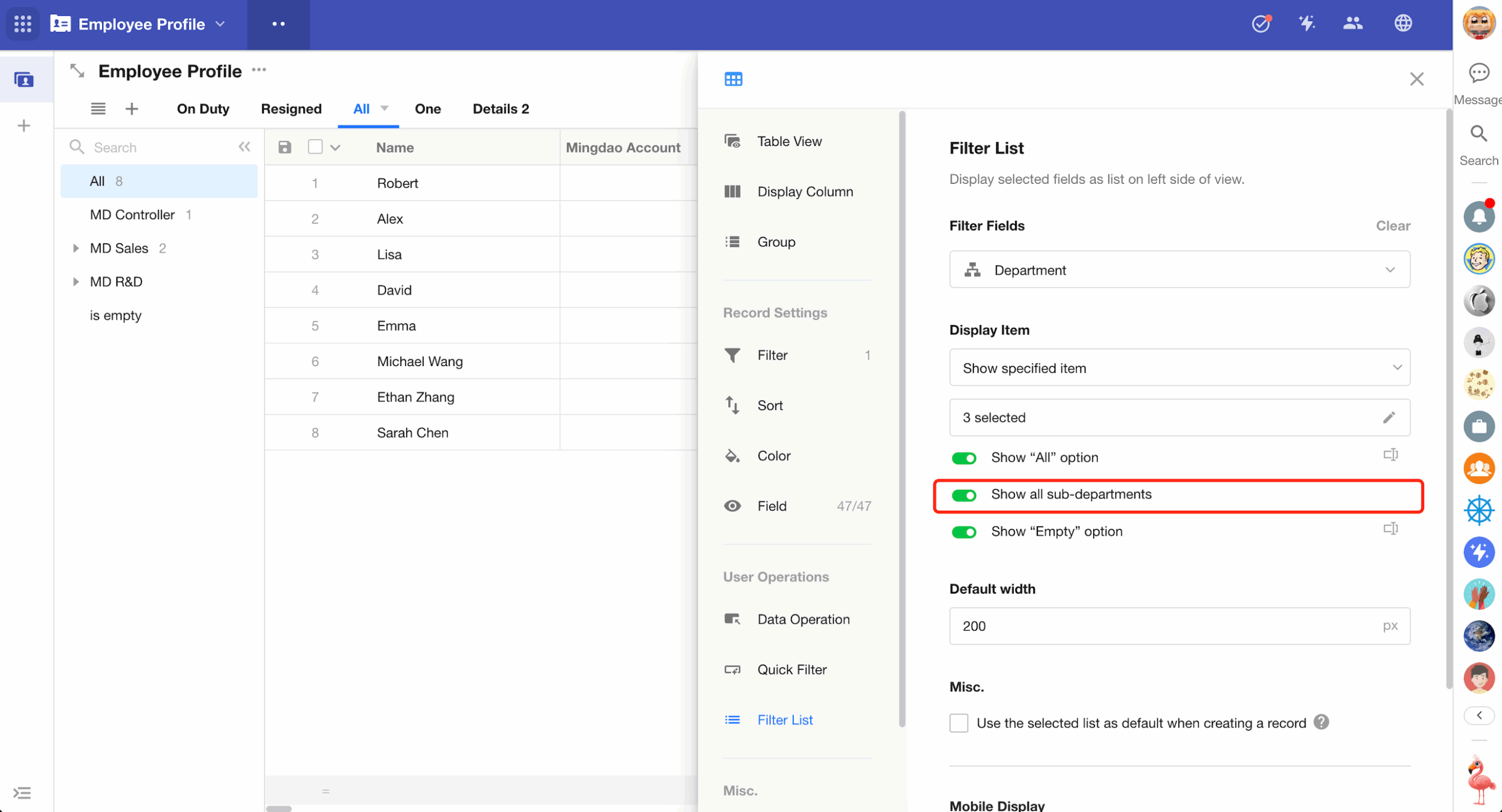Open the approval checkmark icon in top bar
Screen dimensions: 1502x812
[x=1260, y=23]
